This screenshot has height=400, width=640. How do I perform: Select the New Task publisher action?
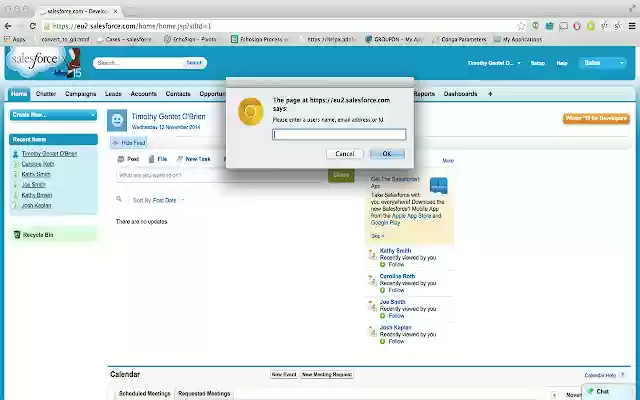click(x=193, y=159)
